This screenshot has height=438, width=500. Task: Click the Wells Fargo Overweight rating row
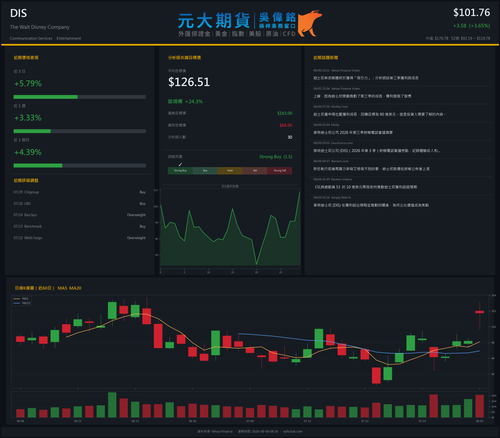(80, 238)
